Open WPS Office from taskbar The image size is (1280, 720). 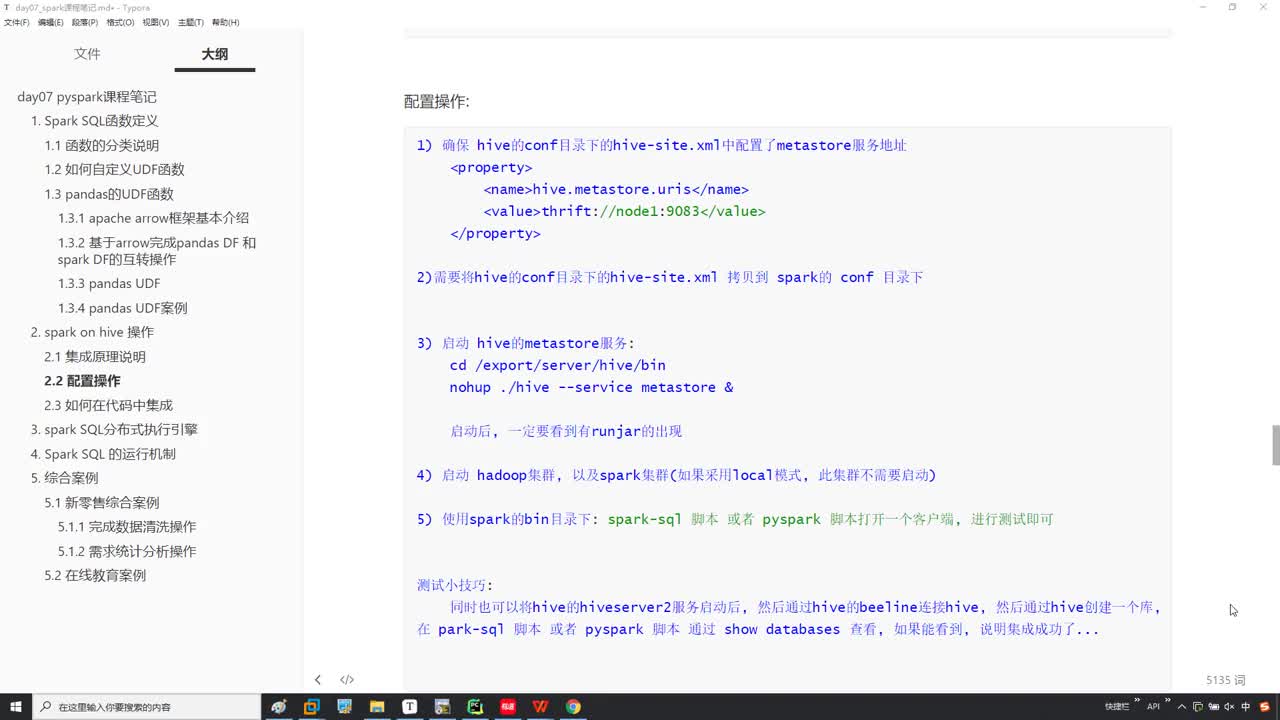click(540, 706)
